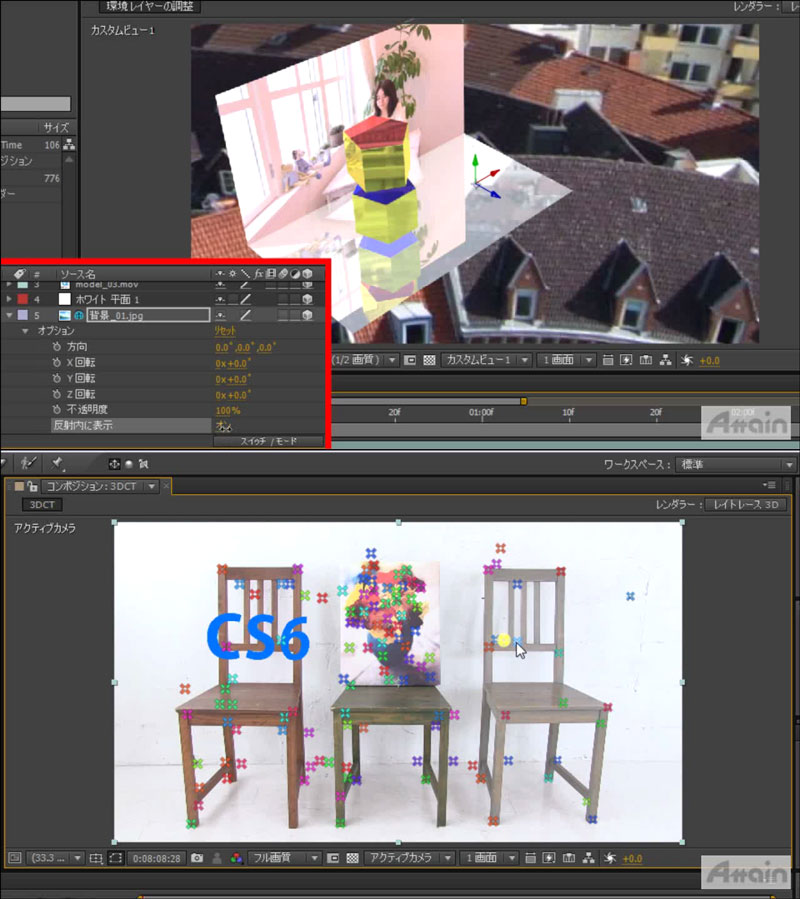This screenshot has height=899, width=800.
Task: Click stopwatch icon for X回転 property
Action: click(x=57, y=362)
